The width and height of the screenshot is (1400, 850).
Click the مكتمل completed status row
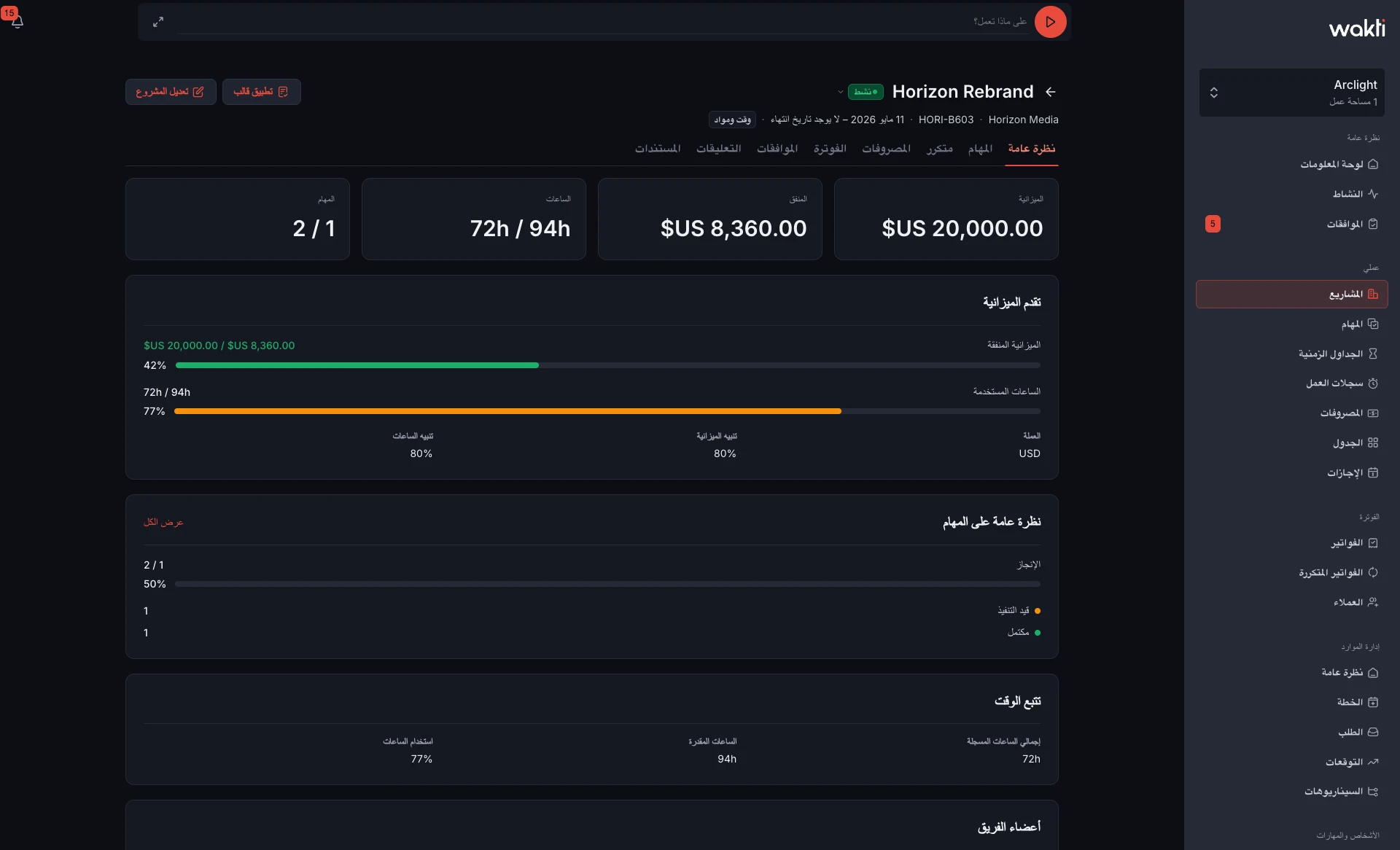pyautogui.click(x=592, y=633)
